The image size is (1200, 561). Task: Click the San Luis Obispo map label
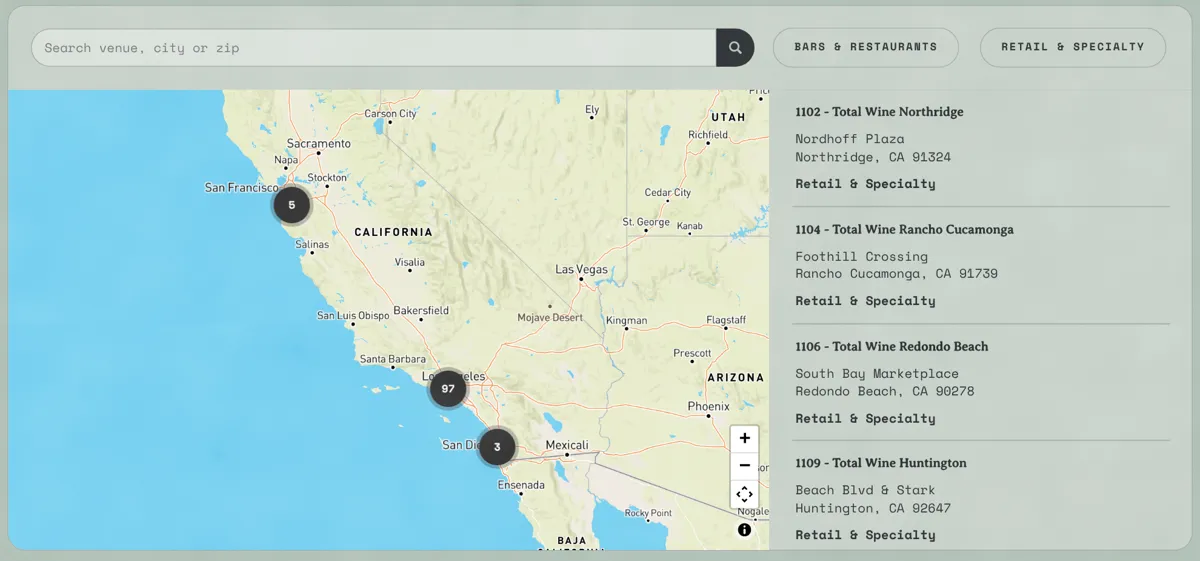(353, 316)
